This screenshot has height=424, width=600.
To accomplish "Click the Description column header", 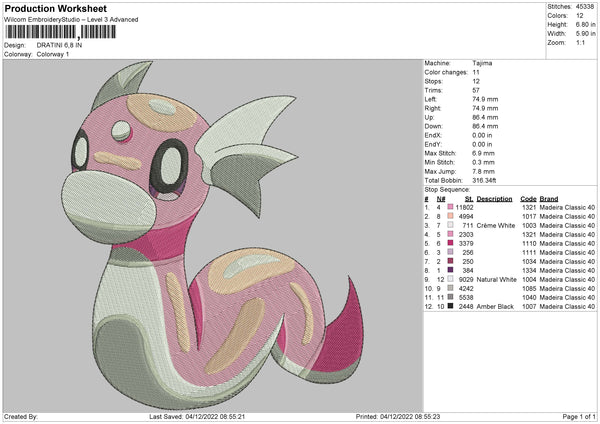I will (x=494, y=199).
